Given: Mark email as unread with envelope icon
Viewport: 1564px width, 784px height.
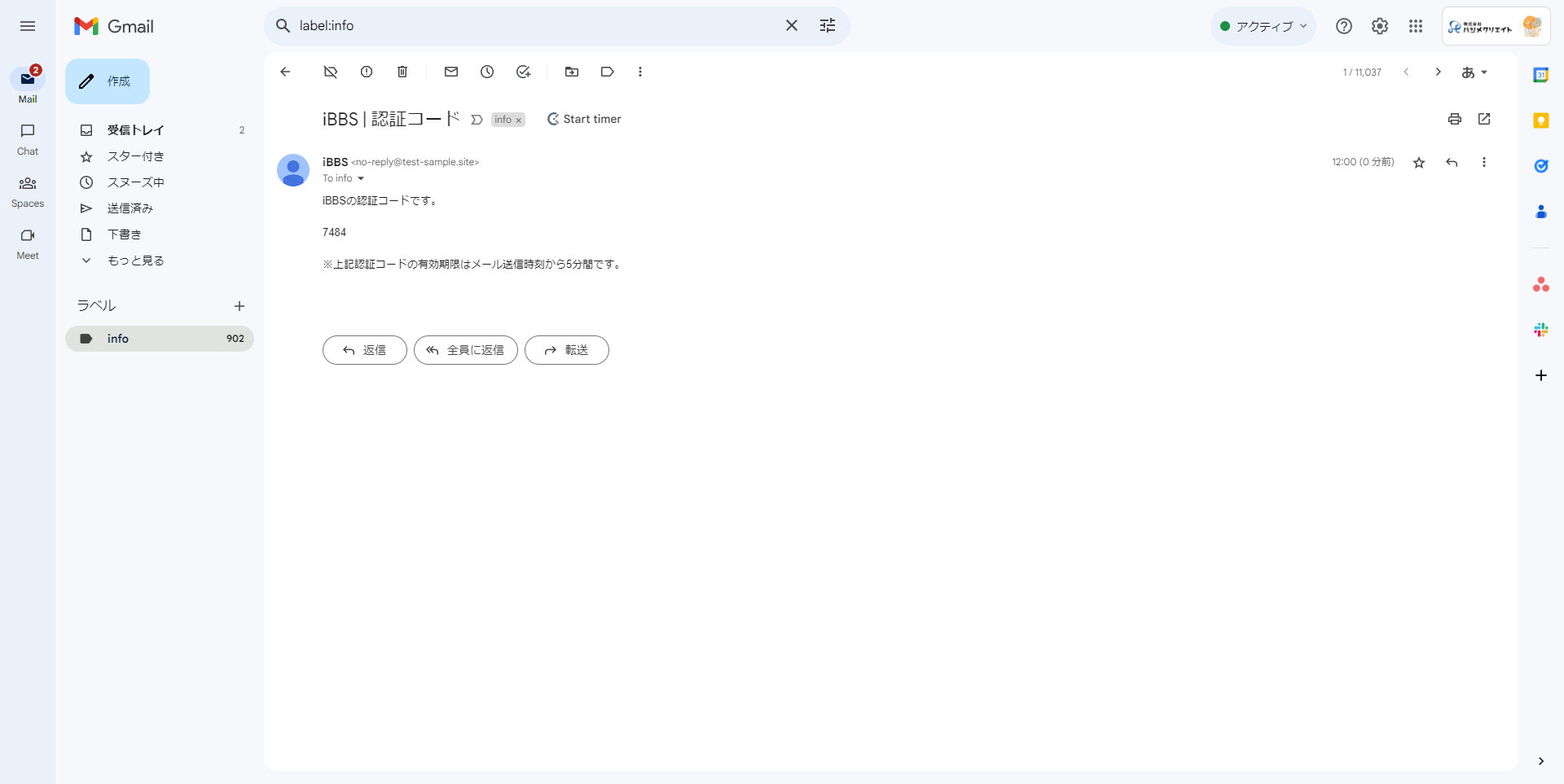Looking at the screenshot, I should click(451, 72).
